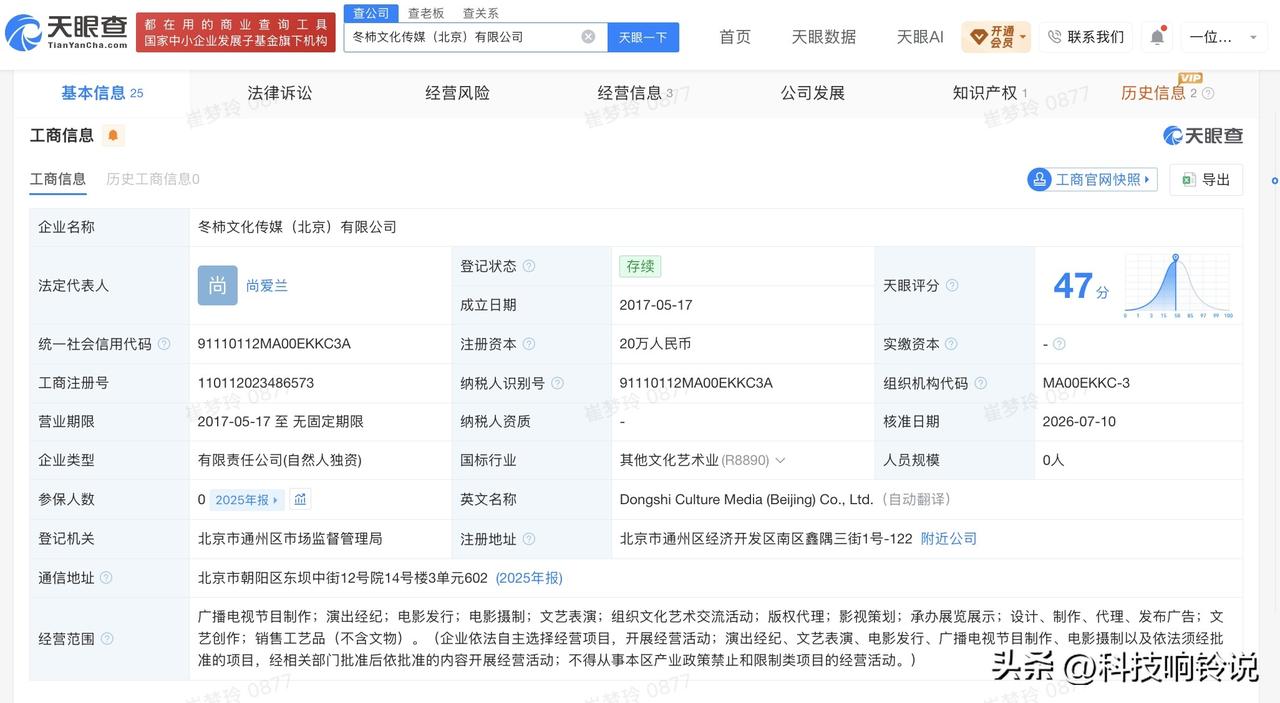Click help icon beside 注册资本 label

[529, 344]
